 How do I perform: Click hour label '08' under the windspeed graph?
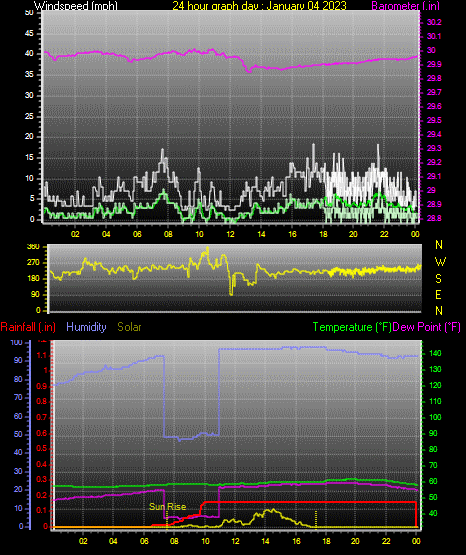pyautogui.click(x=168, y=234)
